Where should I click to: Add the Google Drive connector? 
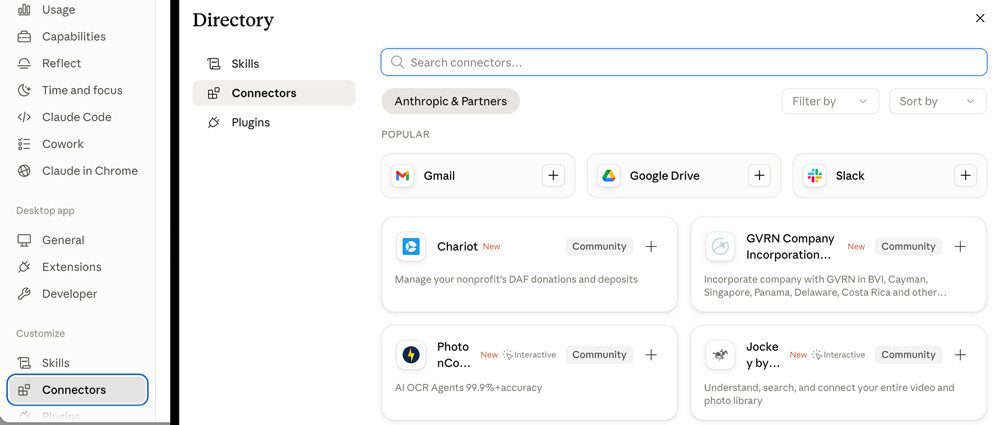coord(759,175)
